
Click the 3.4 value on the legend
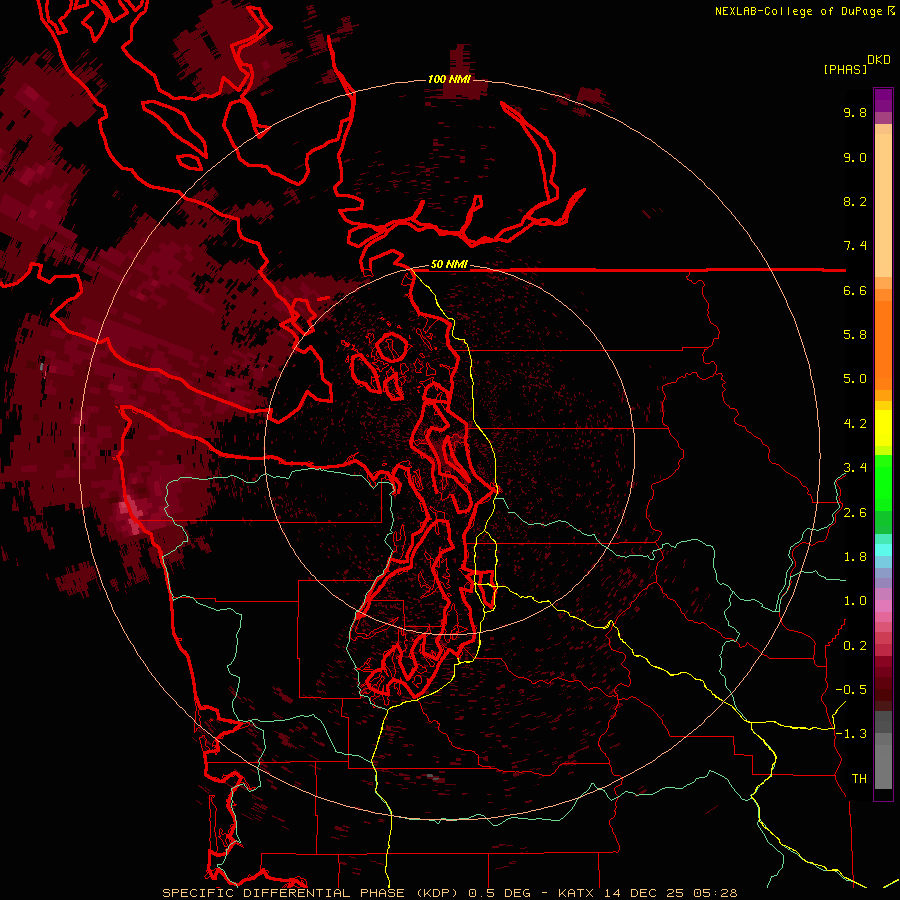coord(855,468)
